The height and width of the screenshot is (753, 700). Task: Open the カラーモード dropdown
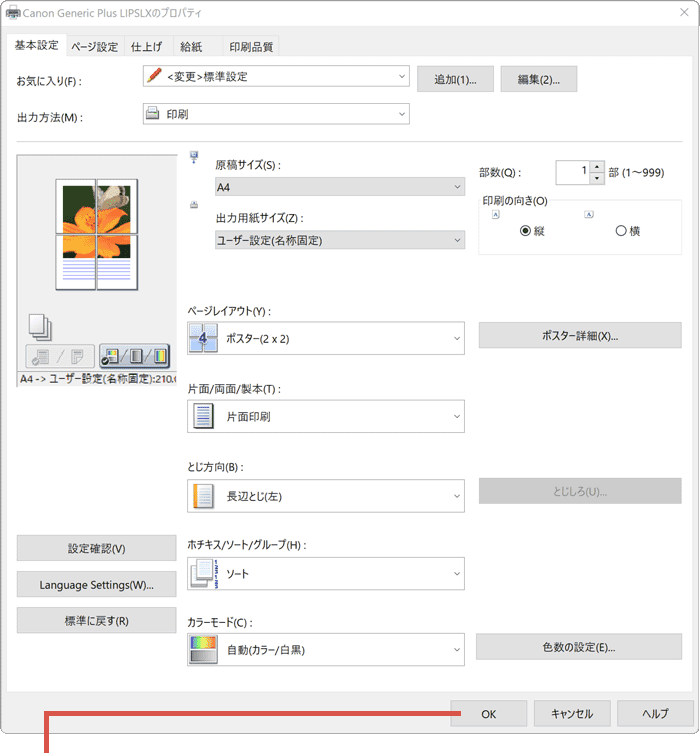pos(326,649)
